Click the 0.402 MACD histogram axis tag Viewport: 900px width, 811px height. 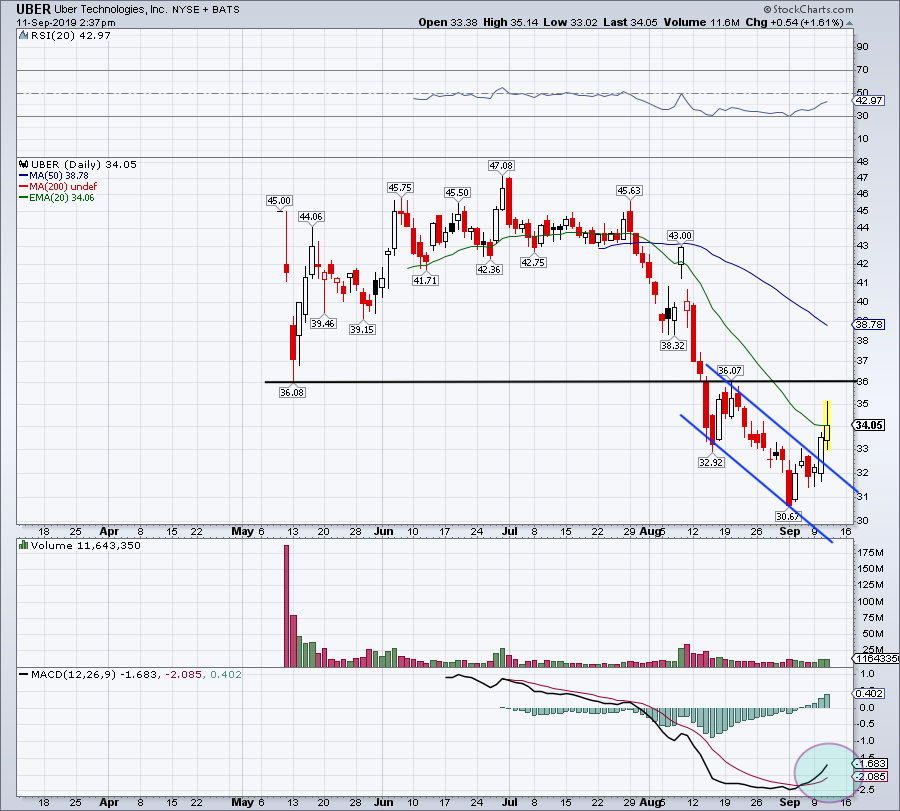point(869,693)
